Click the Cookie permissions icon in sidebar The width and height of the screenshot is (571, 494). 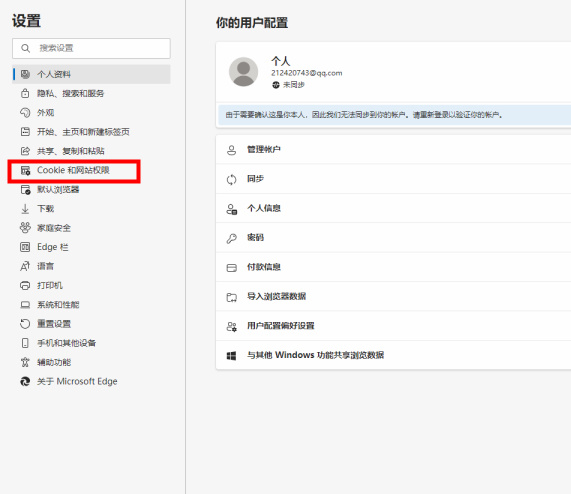pos(25,170)
